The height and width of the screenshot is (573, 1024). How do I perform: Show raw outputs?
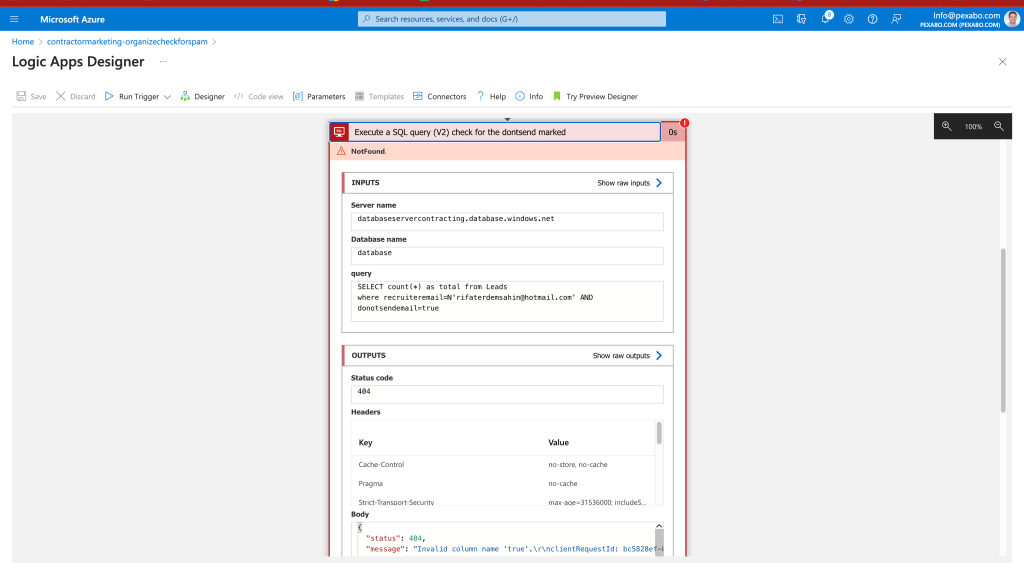(628, 355)
